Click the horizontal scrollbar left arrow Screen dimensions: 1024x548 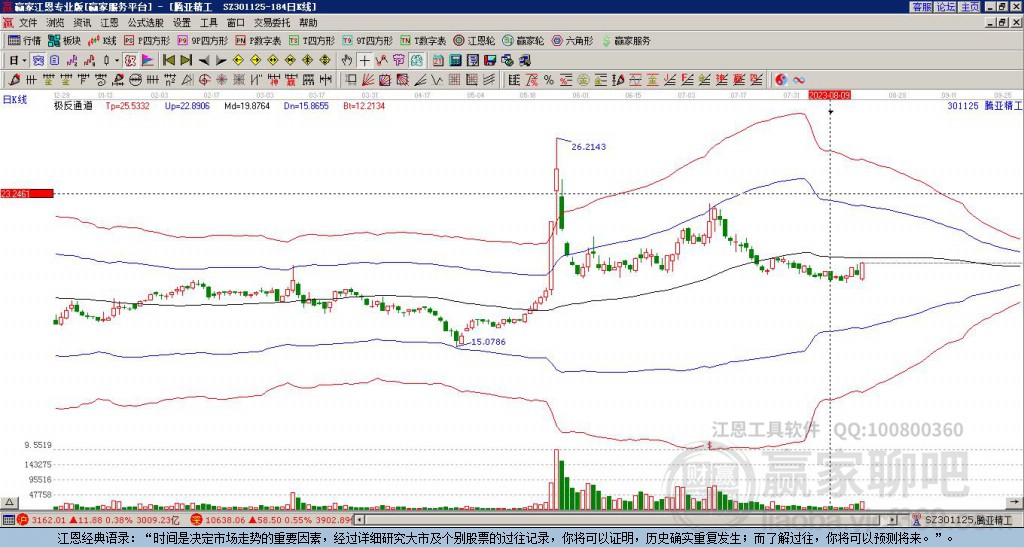click(359, 520)
